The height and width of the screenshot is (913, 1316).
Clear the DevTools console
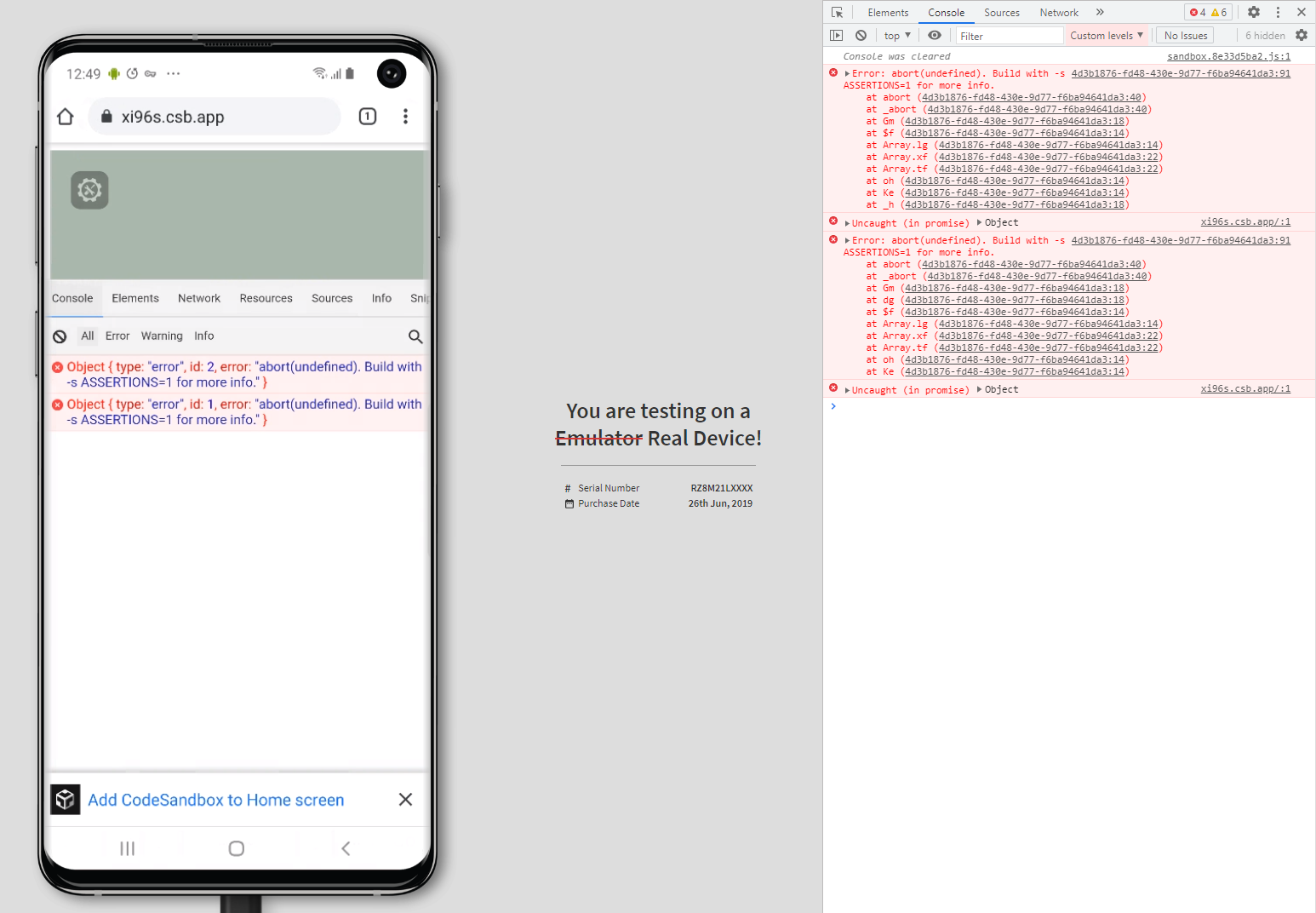tap(861, 35)
